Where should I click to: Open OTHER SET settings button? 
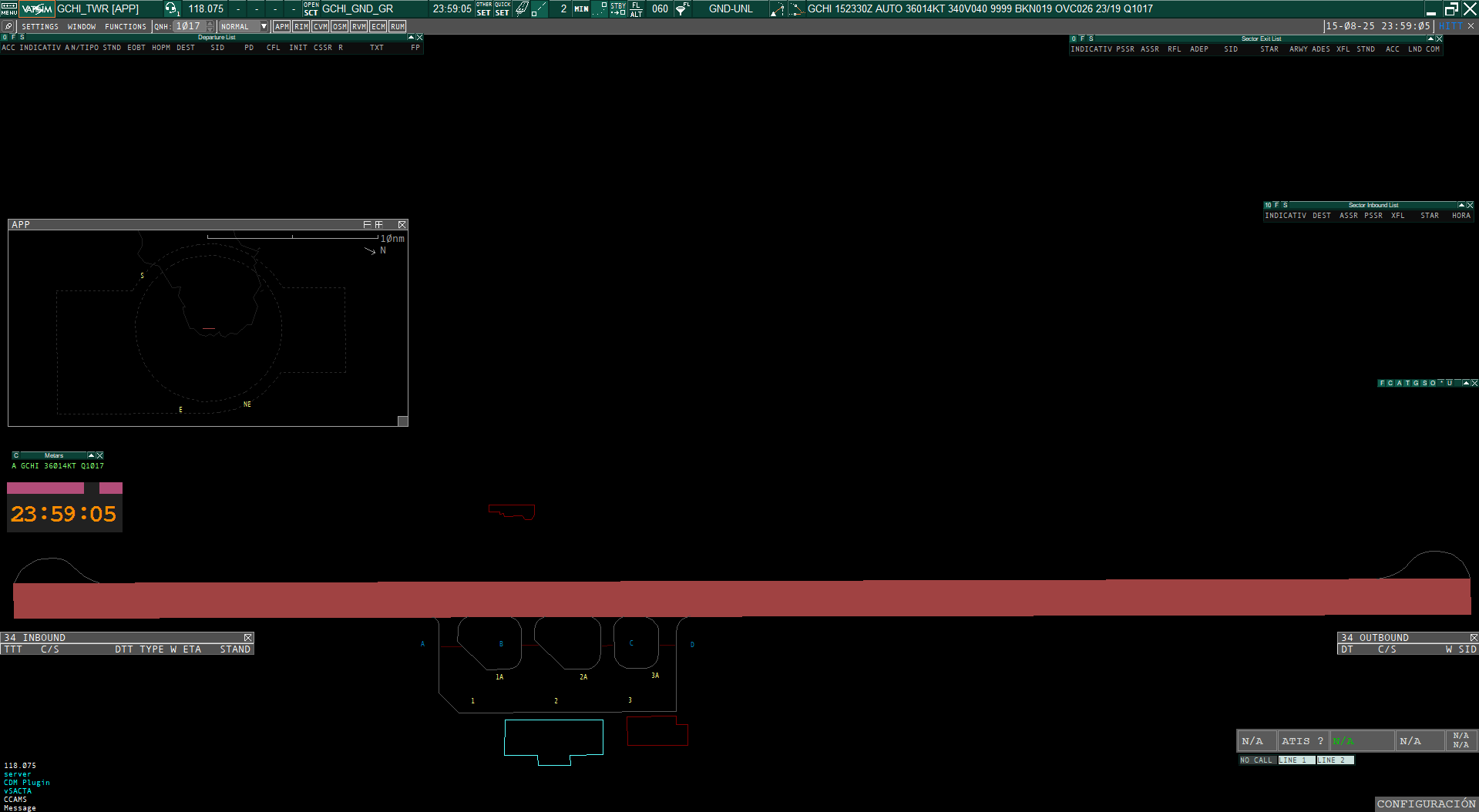pyautogui.click(x=484, y=8)
